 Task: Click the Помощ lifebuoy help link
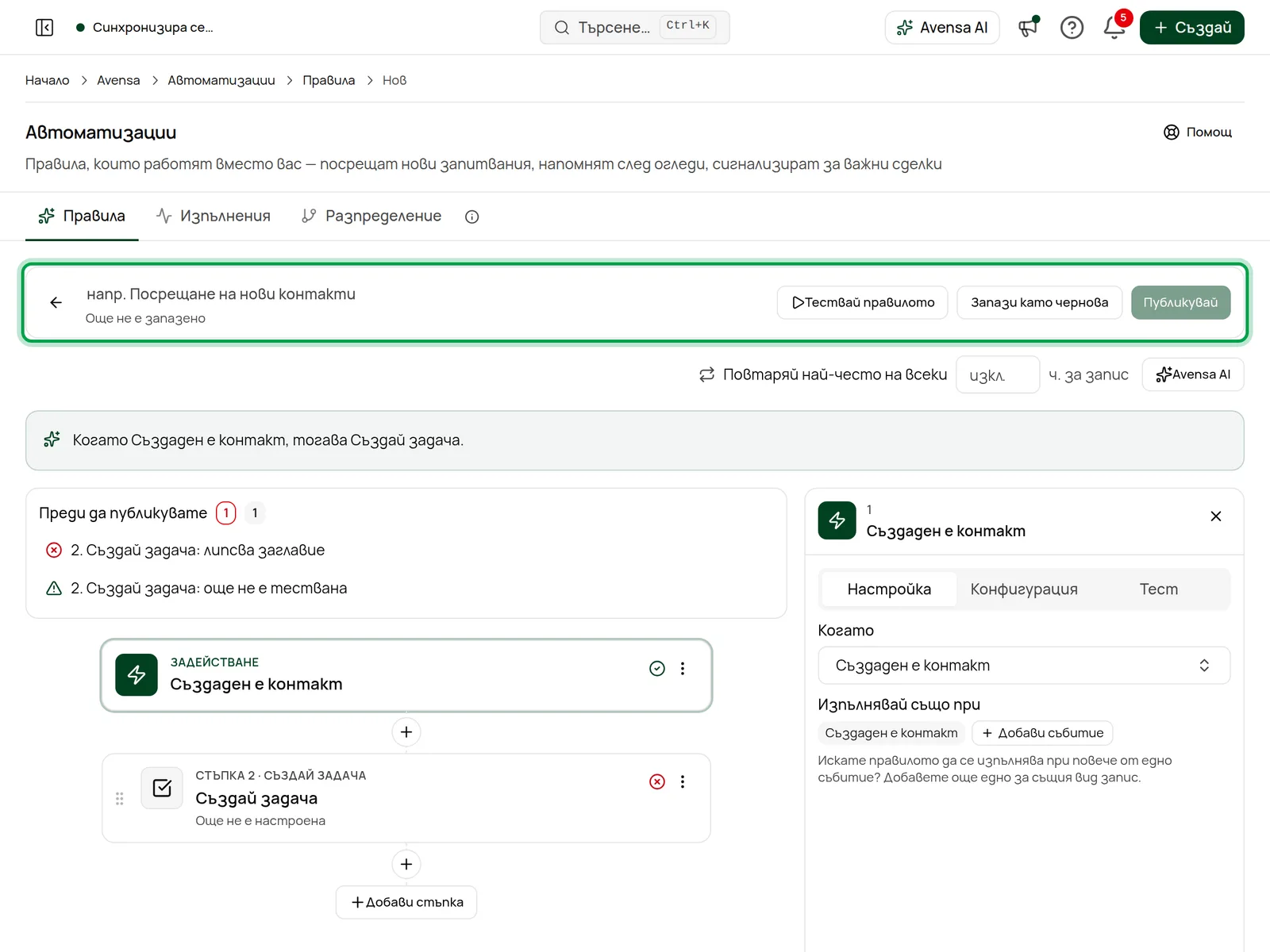1198,132
